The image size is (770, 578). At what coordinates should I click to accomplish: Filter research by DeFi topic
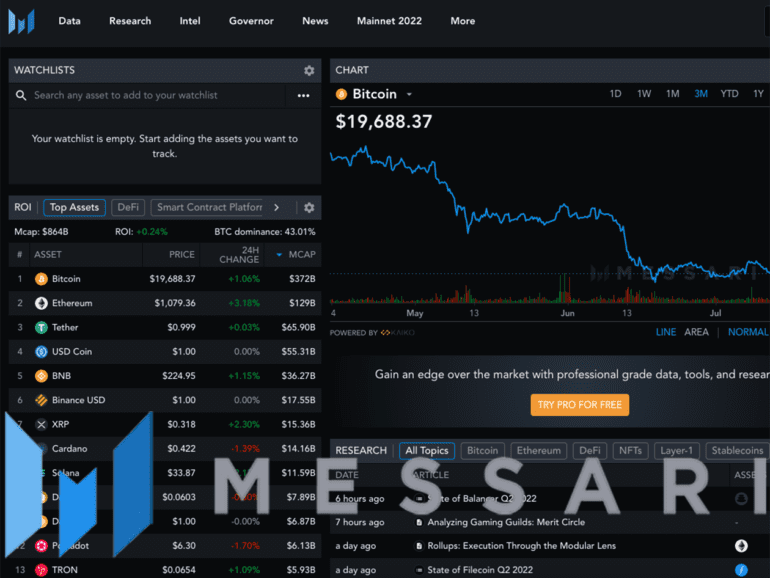[590, 451]
